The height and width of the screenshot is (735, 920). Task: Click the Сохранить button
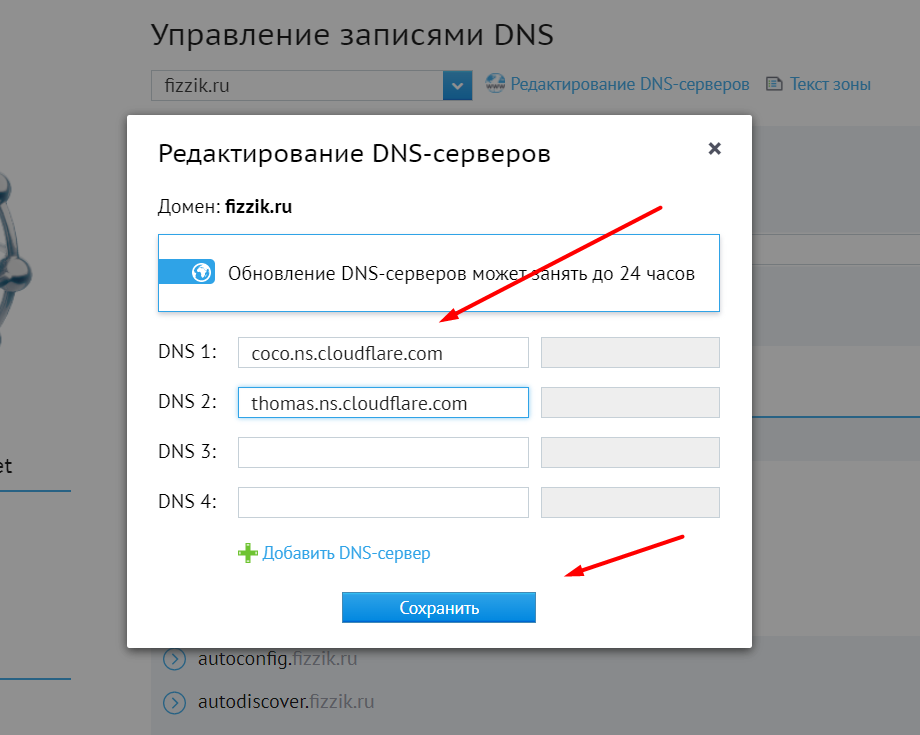(x=439, y=607)
